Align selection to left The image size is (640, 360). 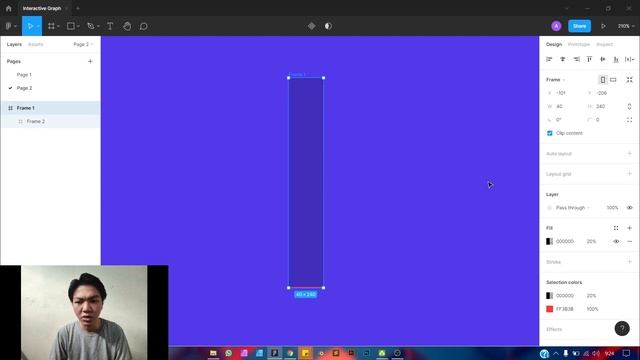[x=549, y=60]
